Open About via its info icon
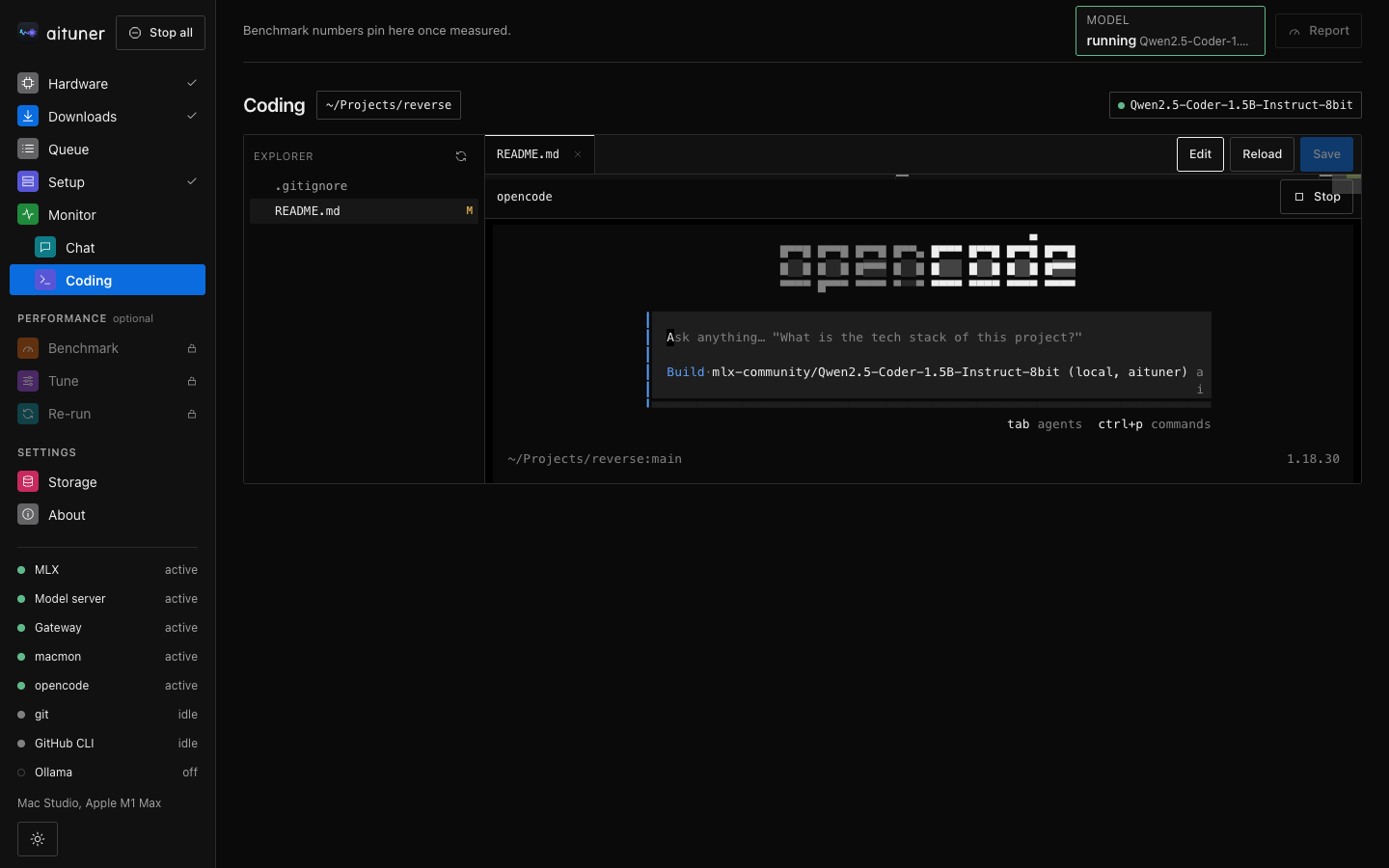Screen dimensions: 1389x868 coord(28,515)
